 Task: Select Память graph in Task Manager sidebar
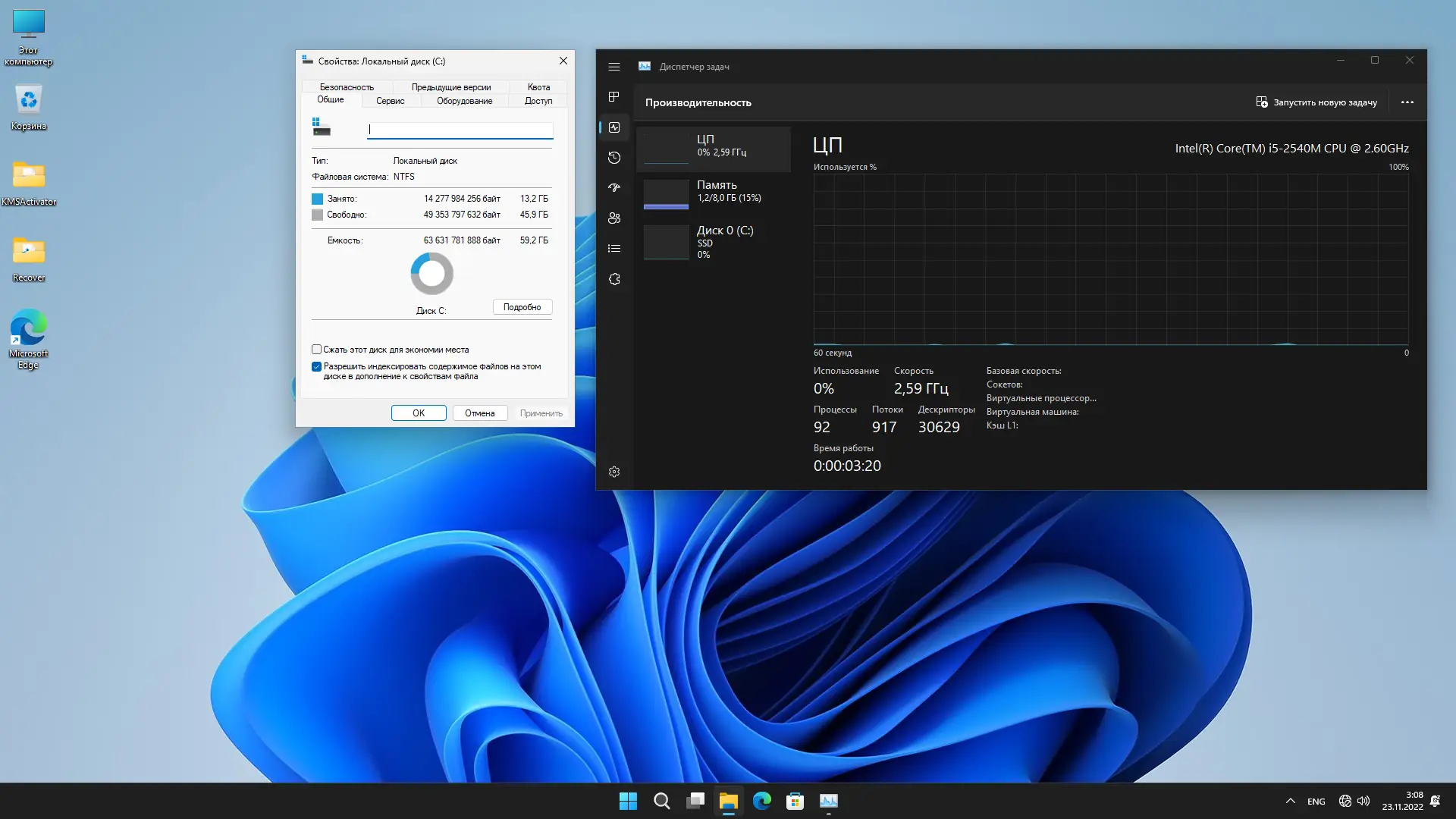(713, 191)
